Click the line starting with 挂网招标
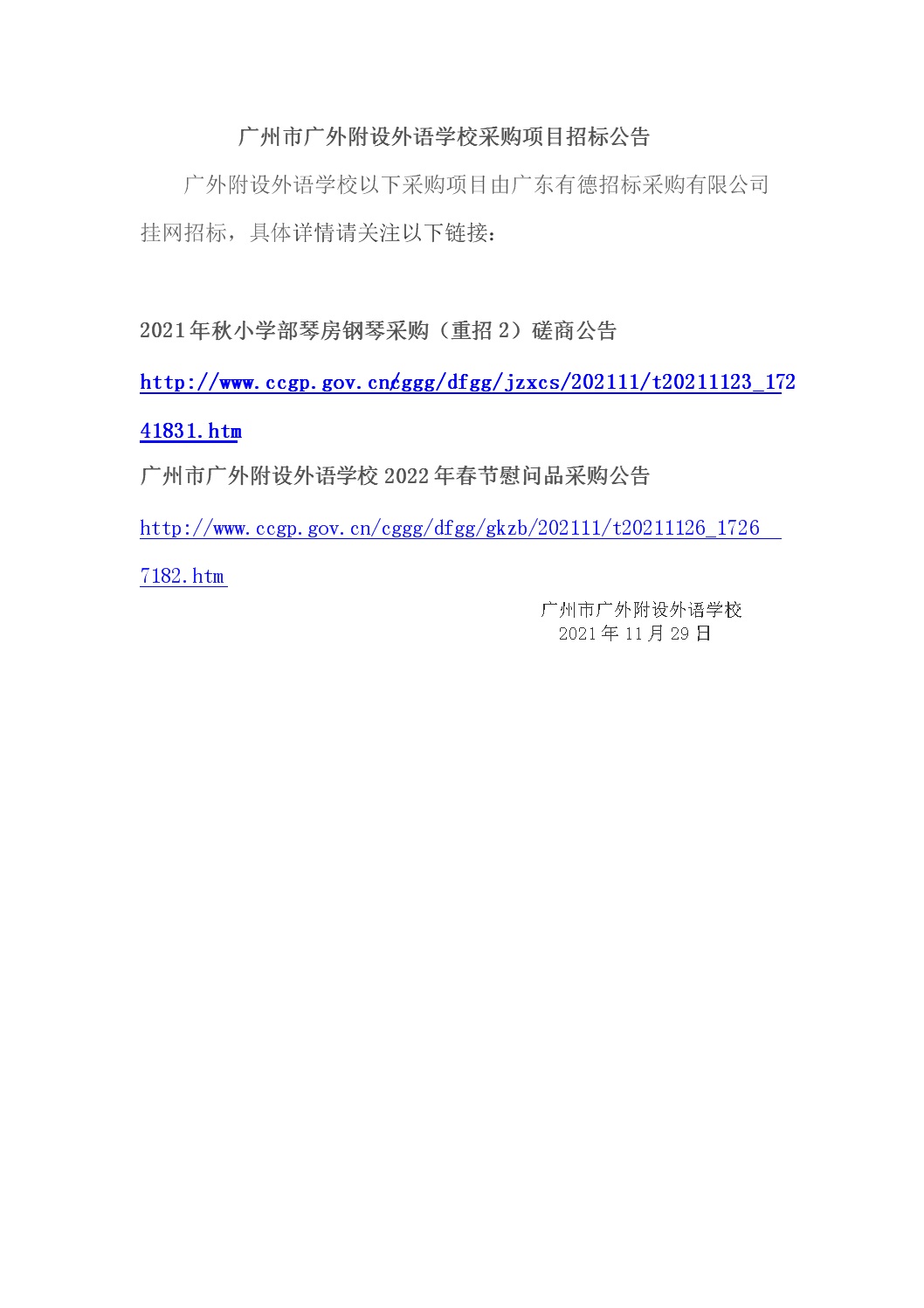924x1308 pixels. [x=318, y=233]
